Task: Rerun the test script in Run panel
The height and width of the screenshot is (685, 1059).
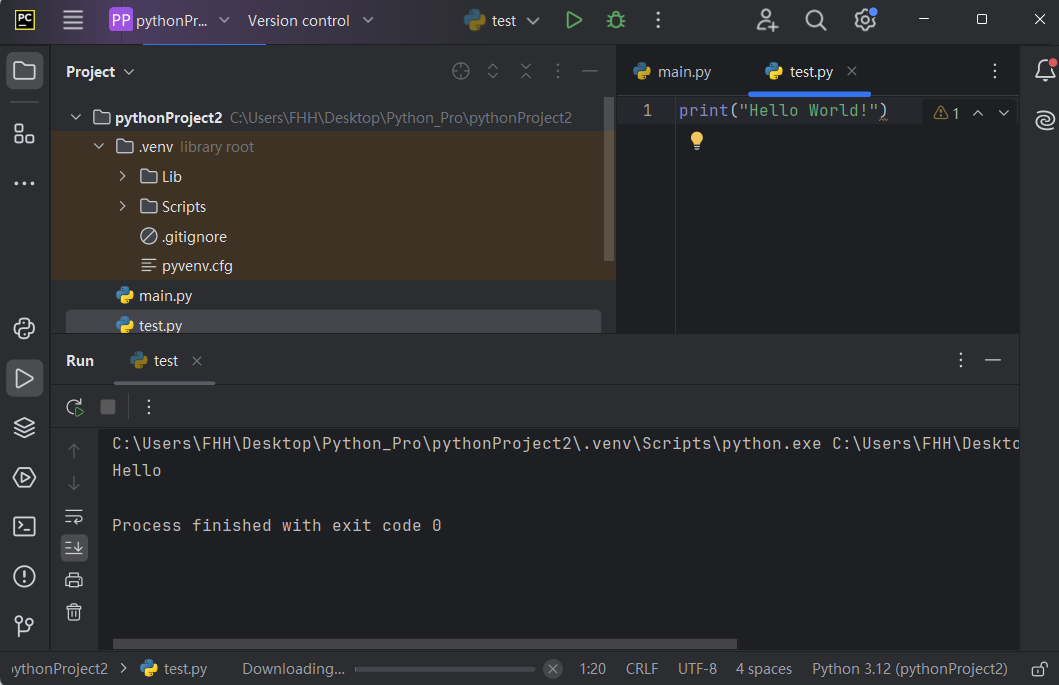Action: [x=74, y=407]
